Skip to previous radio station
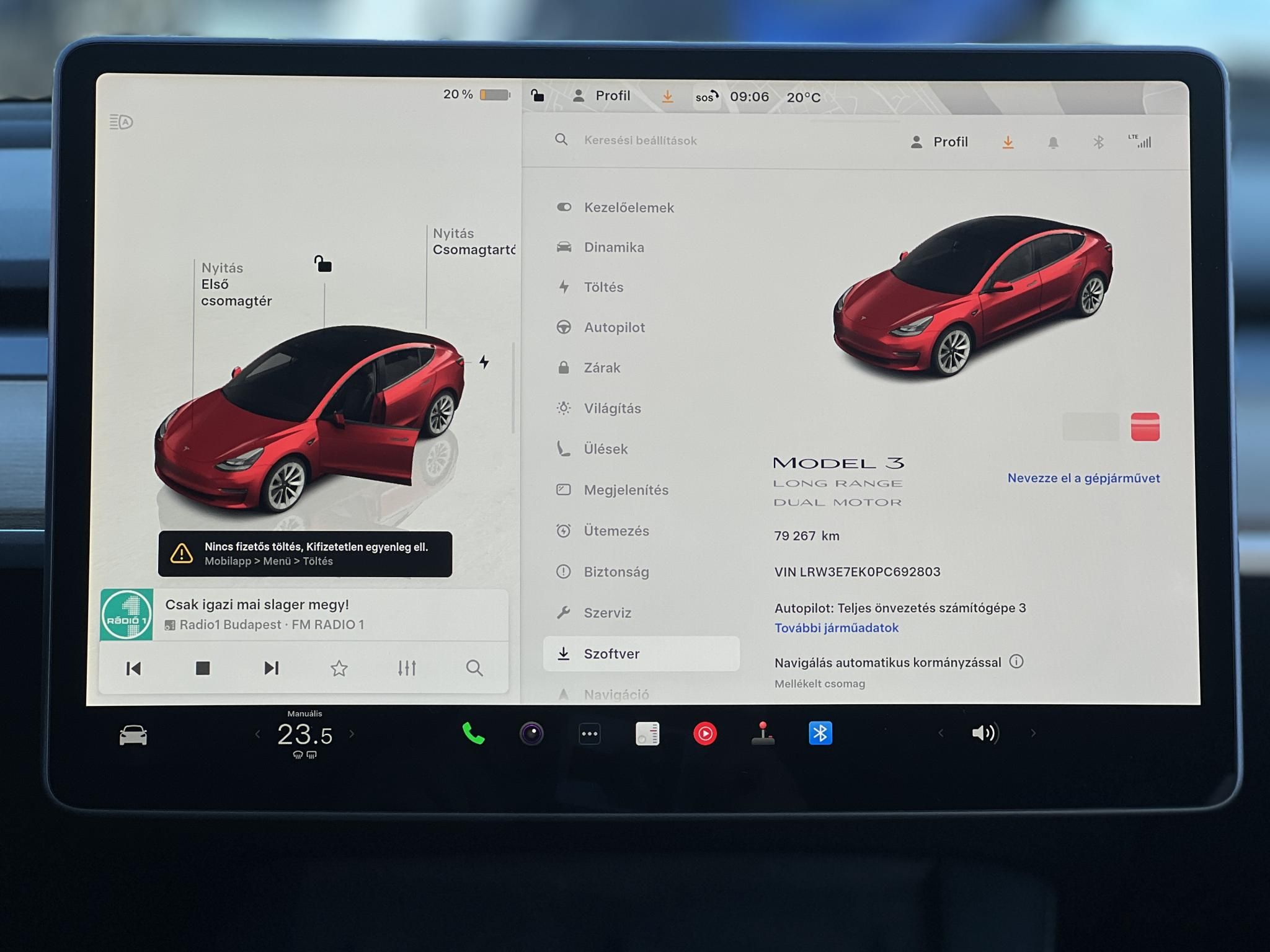Viewport: 1270px width, 952px height. (x=133, y=668)
